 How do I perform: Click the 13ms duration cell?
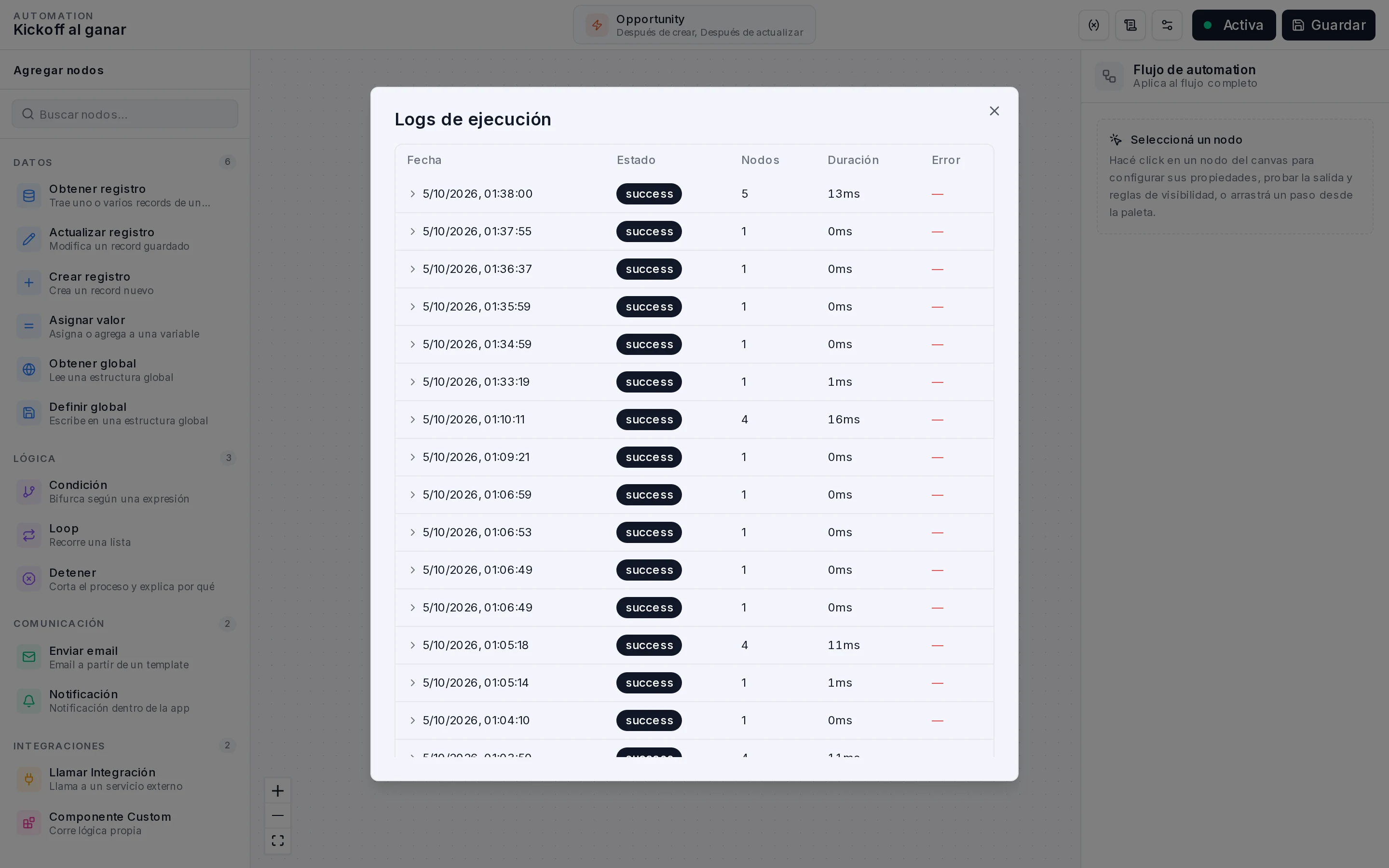(844, 194)
